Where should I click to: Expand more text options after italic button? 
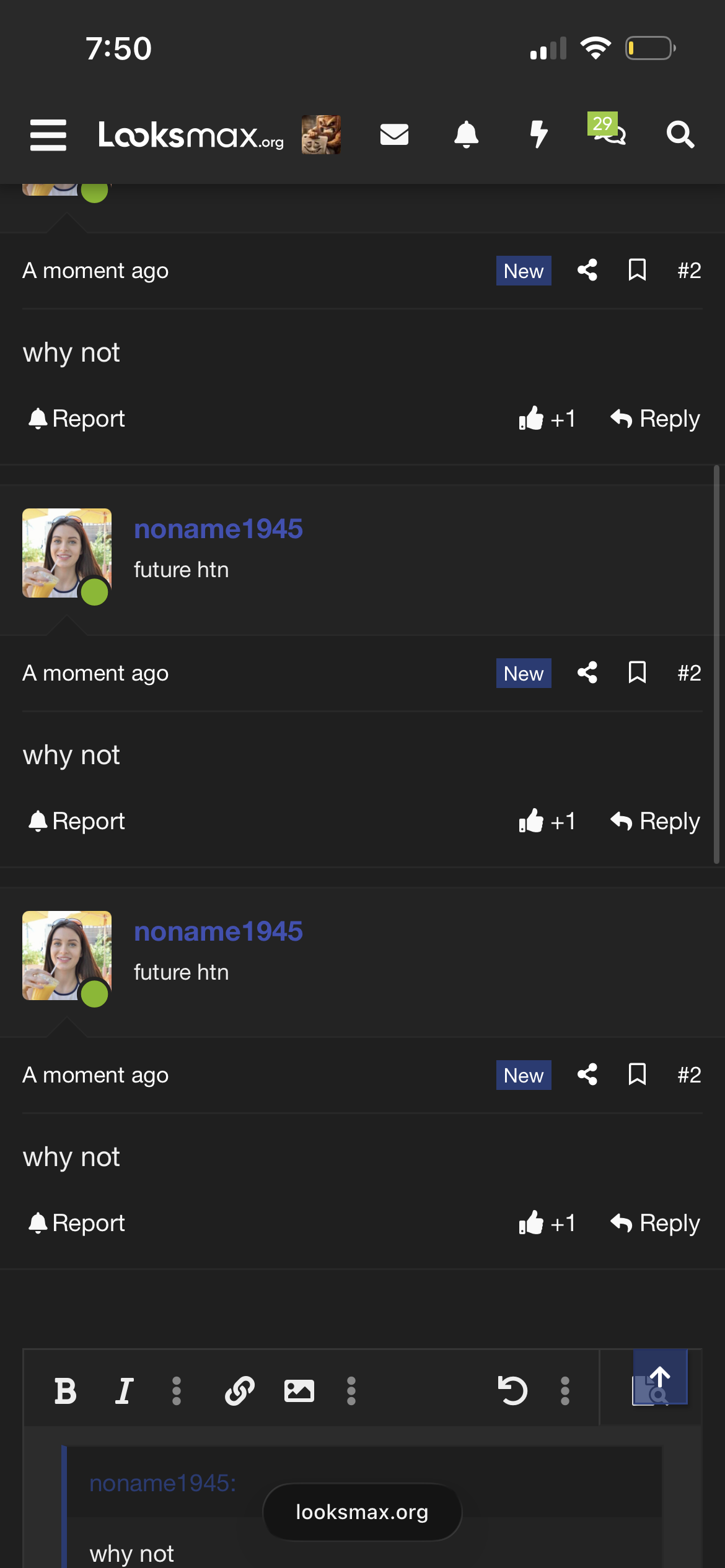[177, 1391]
